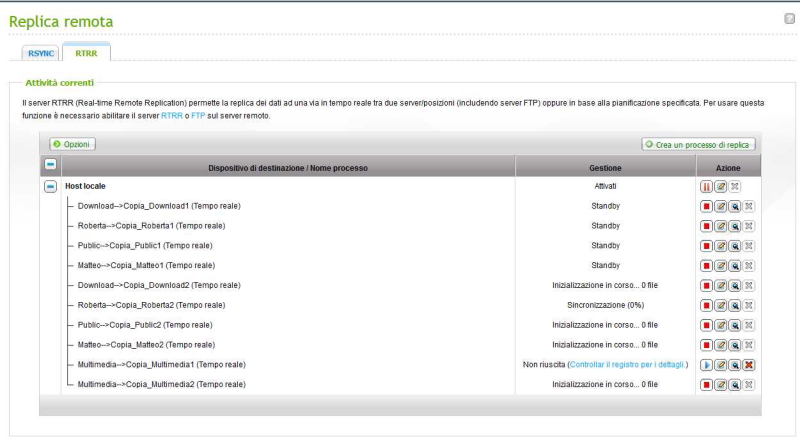View logs for Matteo-->Copia_Matteo2 job
Image resolution: width=800 pixels, height=437 pixels.
pos(734,345)
